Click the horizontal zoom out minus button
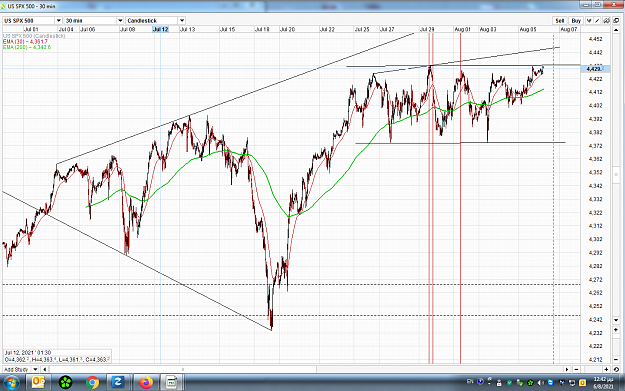Viewport: 625px width, 391px height. [x=576, y=369]
